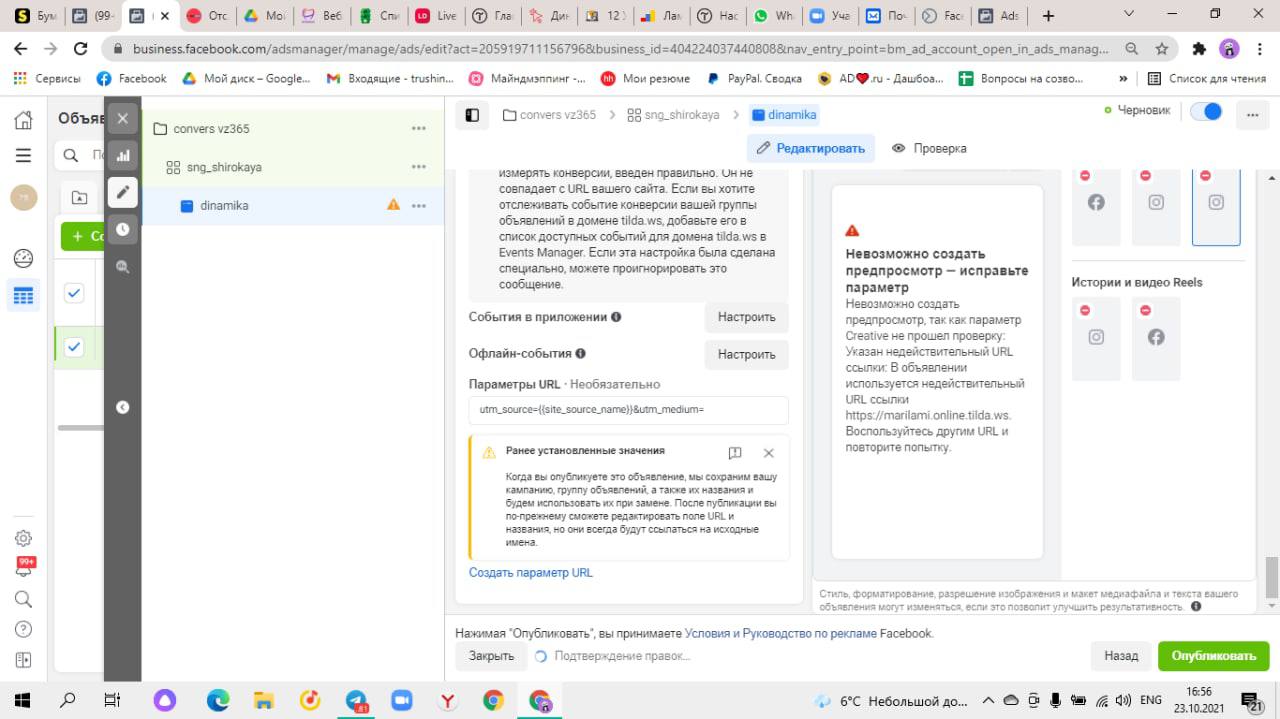1280x719 pixels.
Task: Open the hamburger menu in left navigation
Action: coord(23,156)
